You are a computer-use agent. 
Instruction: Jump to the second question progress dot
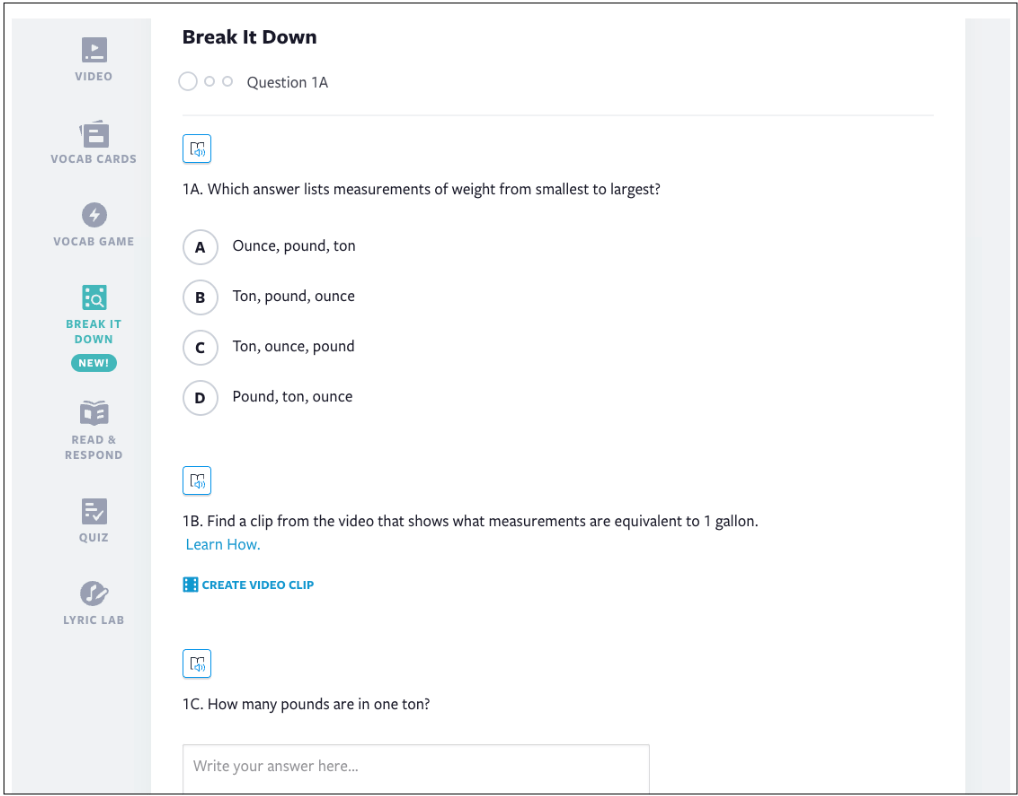click(x=209, y=82)
